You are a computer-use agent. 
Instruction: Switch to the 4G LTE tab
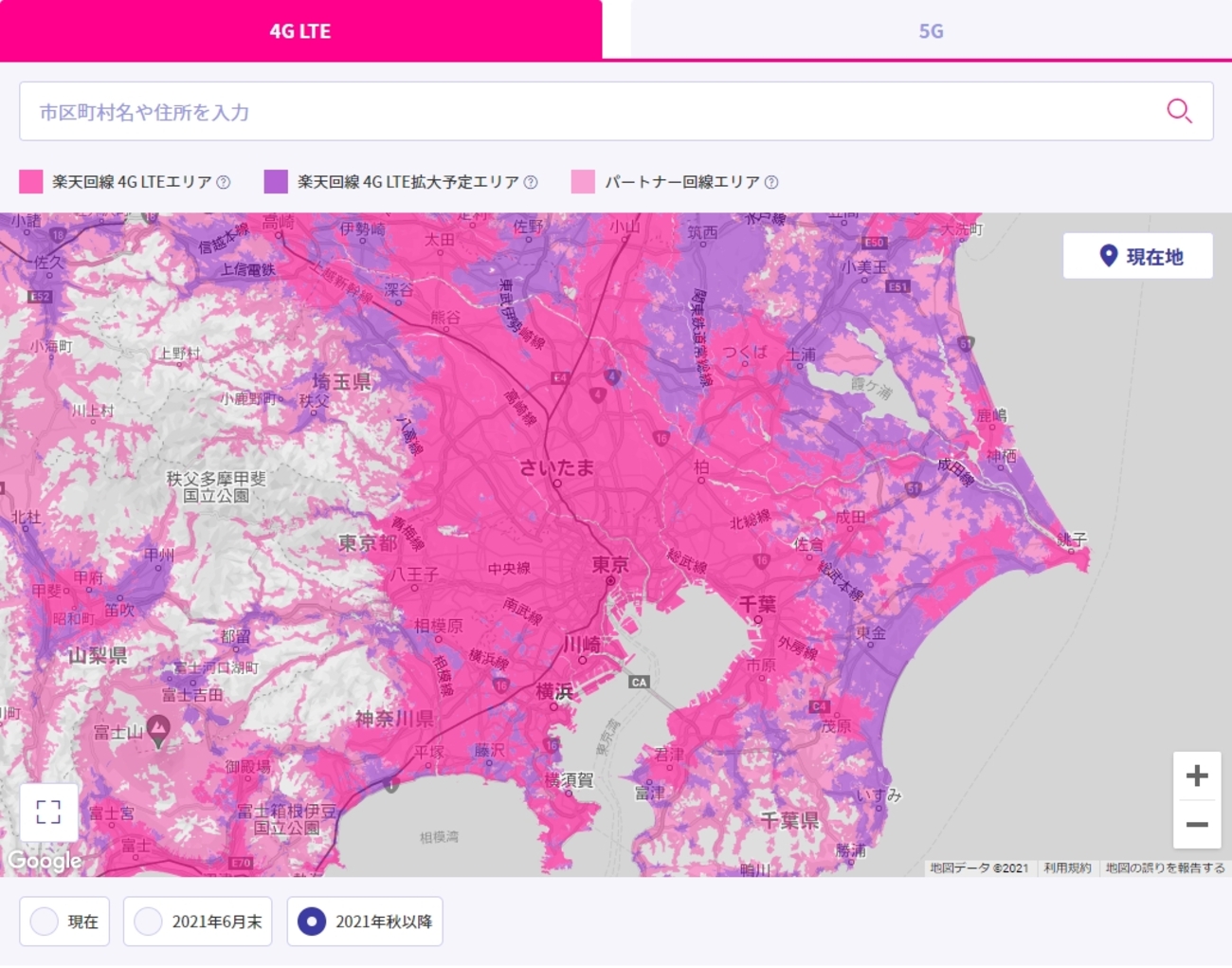tap(300, 30)
